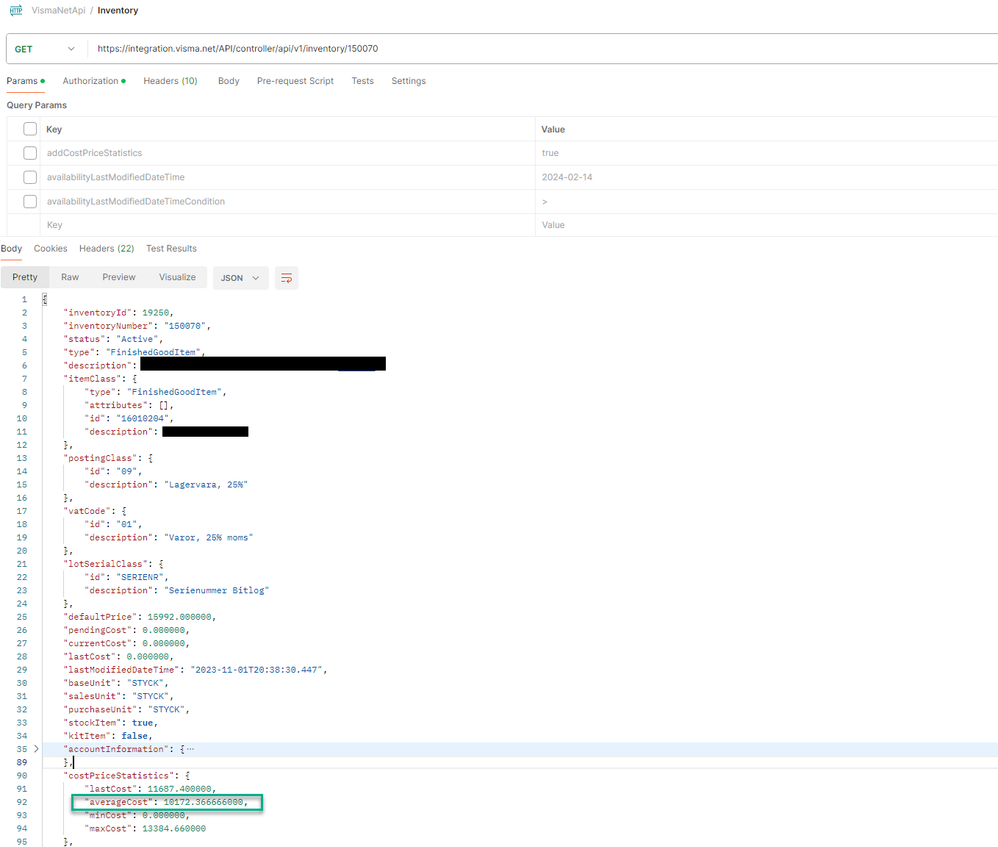Click the empty Value input in new row

coord(767,225)
